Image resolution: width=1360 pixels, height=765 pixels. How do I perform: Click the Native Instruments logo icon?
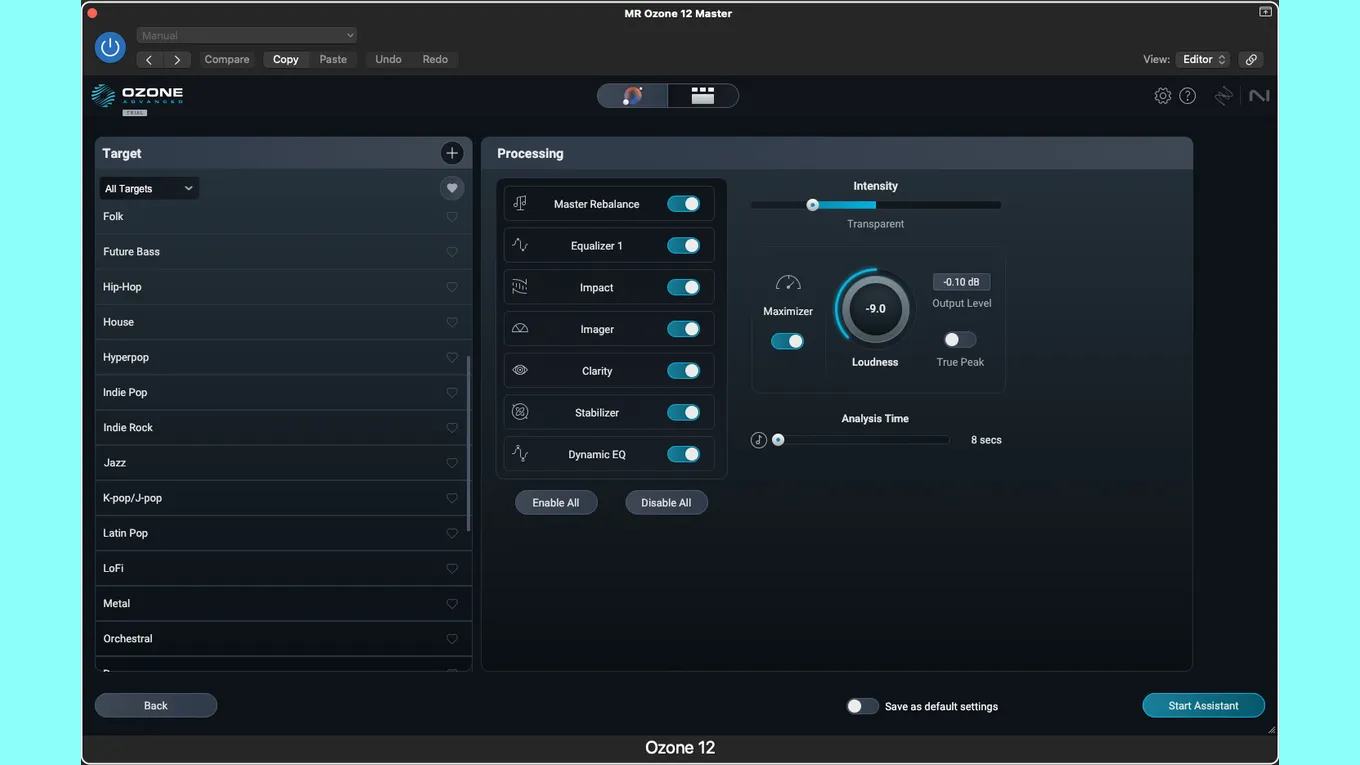[1259, 96]
